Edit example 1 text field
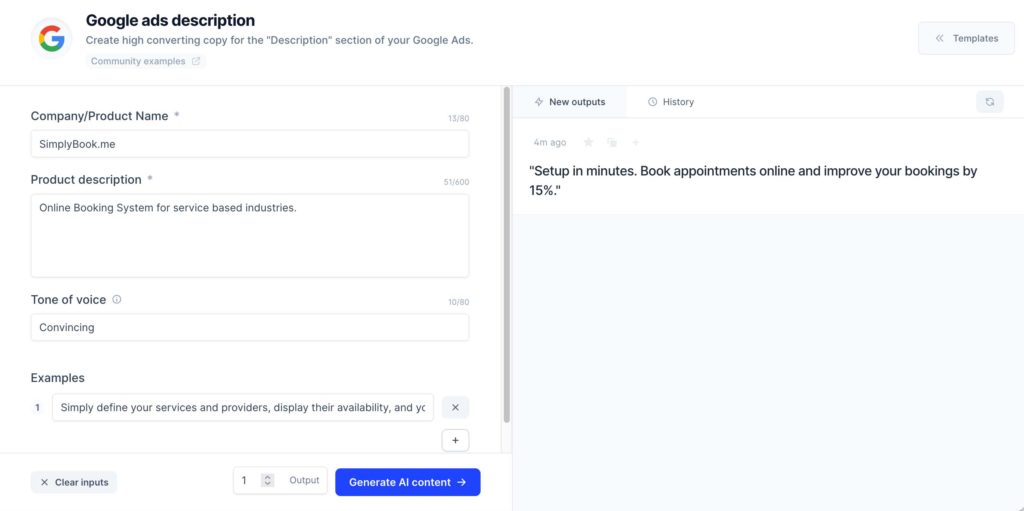 point(243,407)
